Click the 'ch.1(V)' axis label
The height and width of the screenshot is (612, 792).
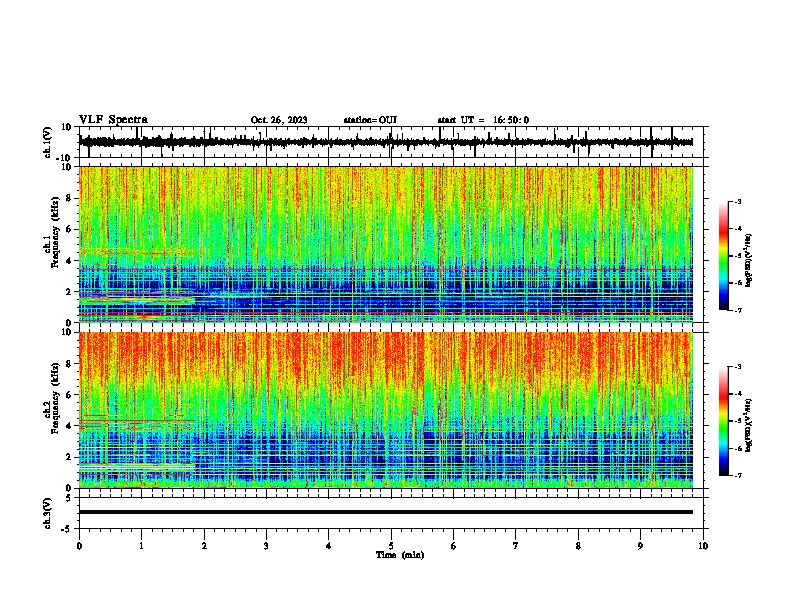click(x=48, y=142)
